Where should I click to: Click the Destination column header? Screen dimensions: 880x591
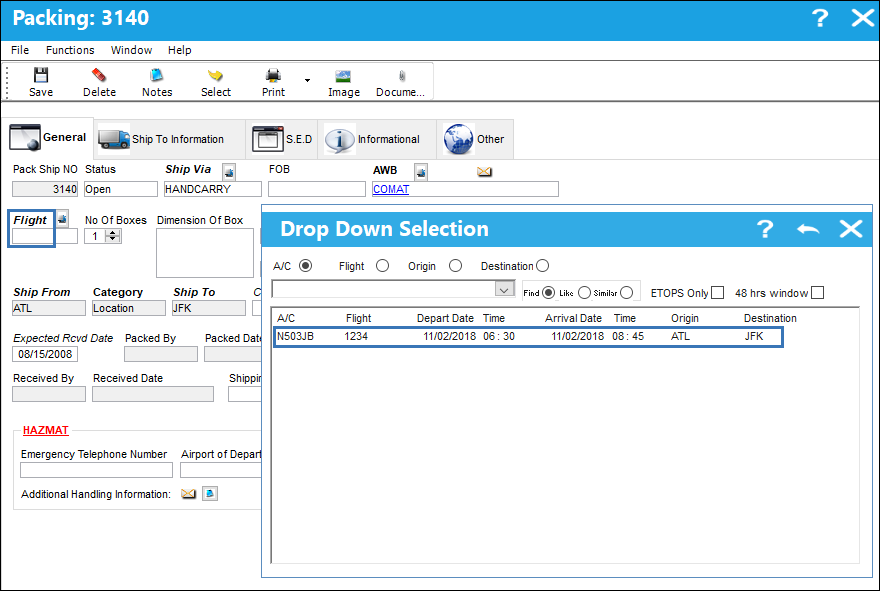tap(770, 318)
